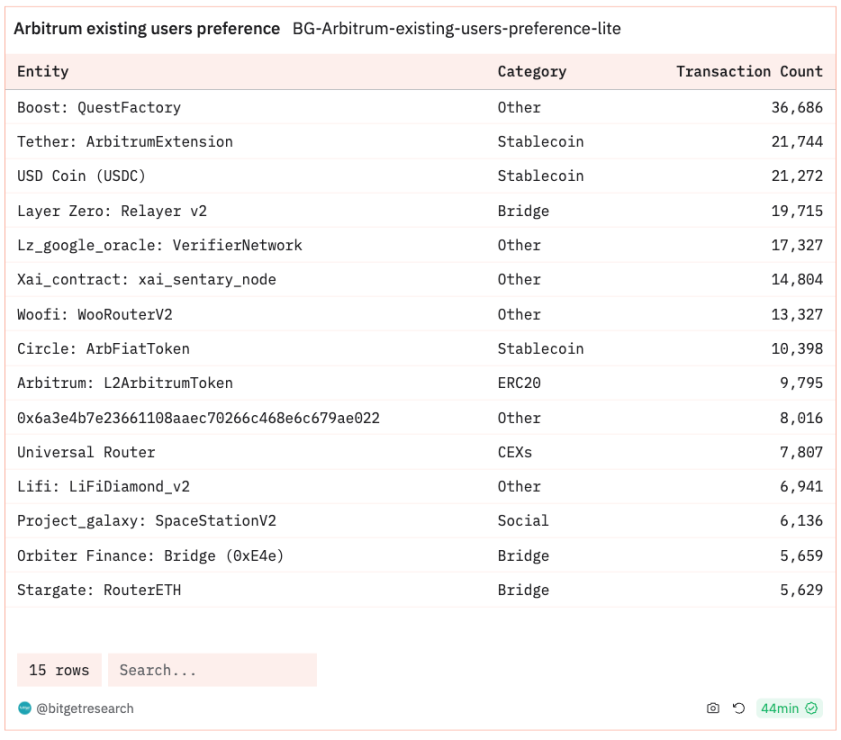Select the Tether: ArbitrumExtension row

coord(420,142)
